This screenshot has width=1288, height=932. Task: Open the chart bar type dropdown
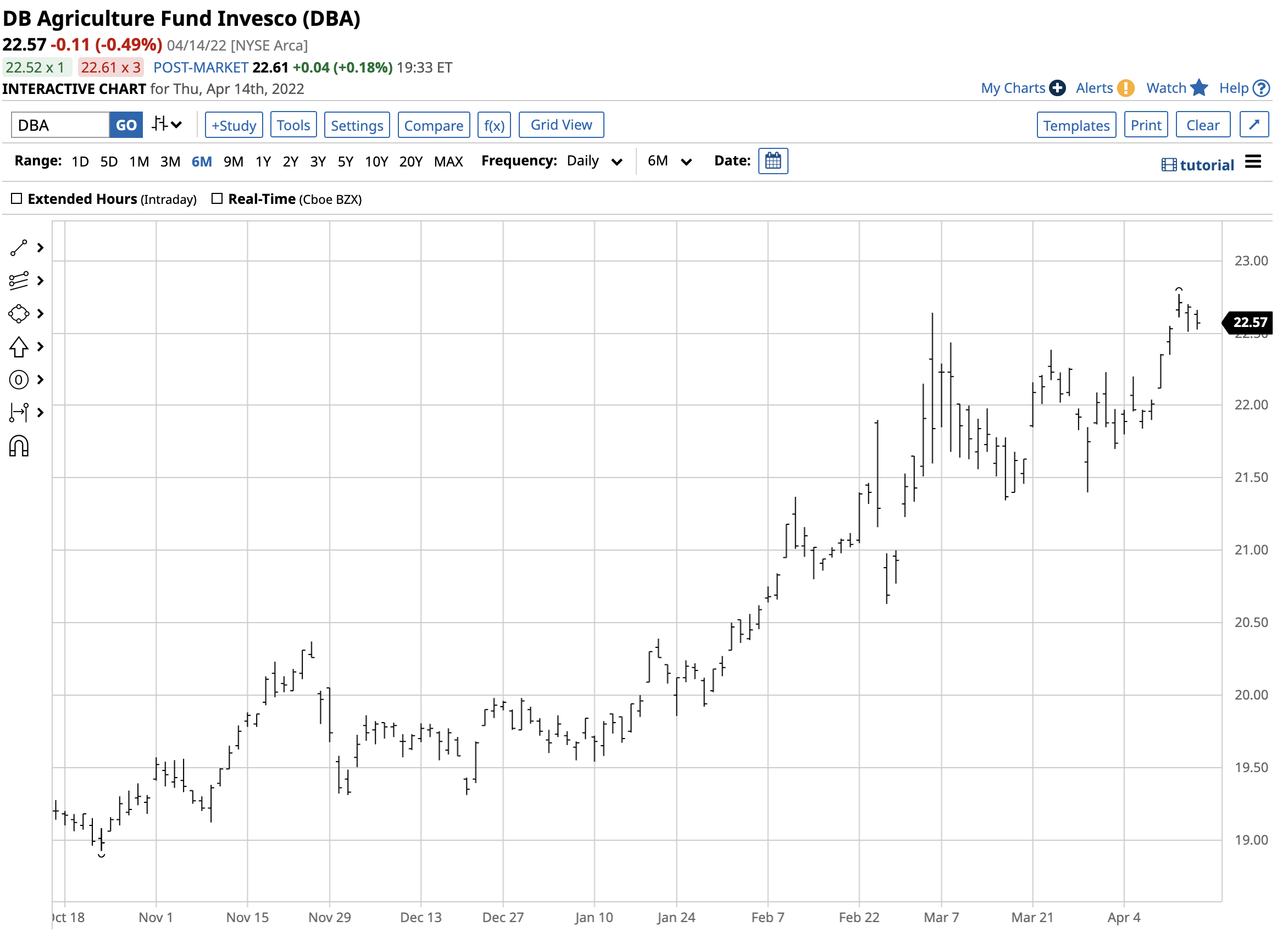(167, 125)
